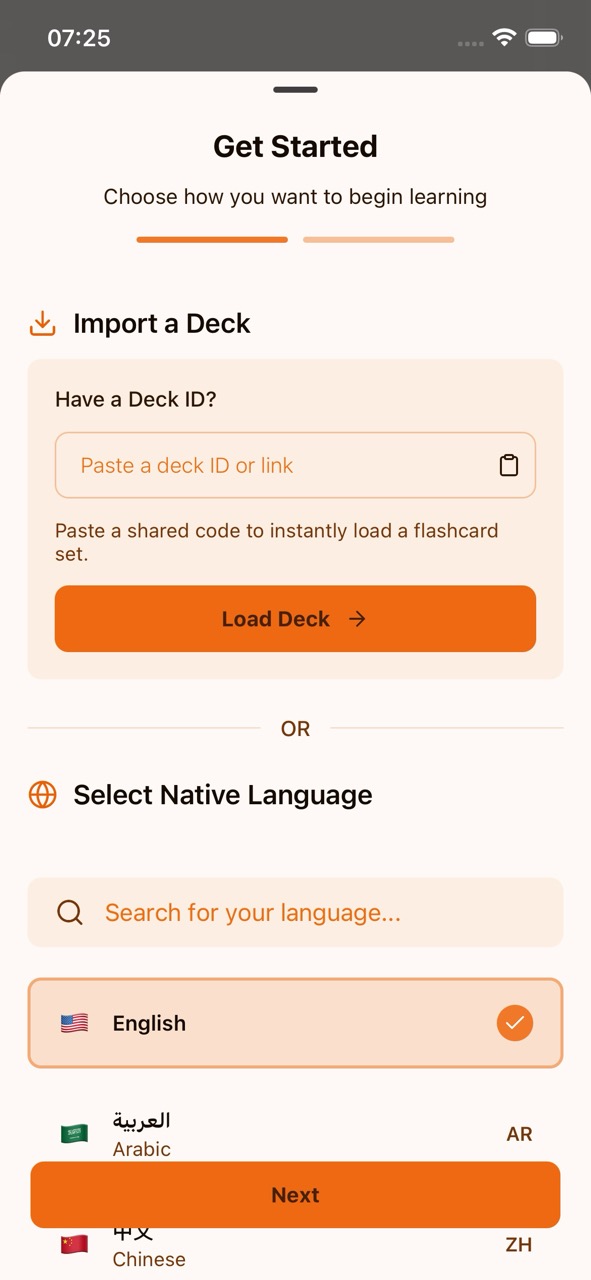Click the Chinese flag icon
Screen dimensions: 591x1280
[75, 1244]
